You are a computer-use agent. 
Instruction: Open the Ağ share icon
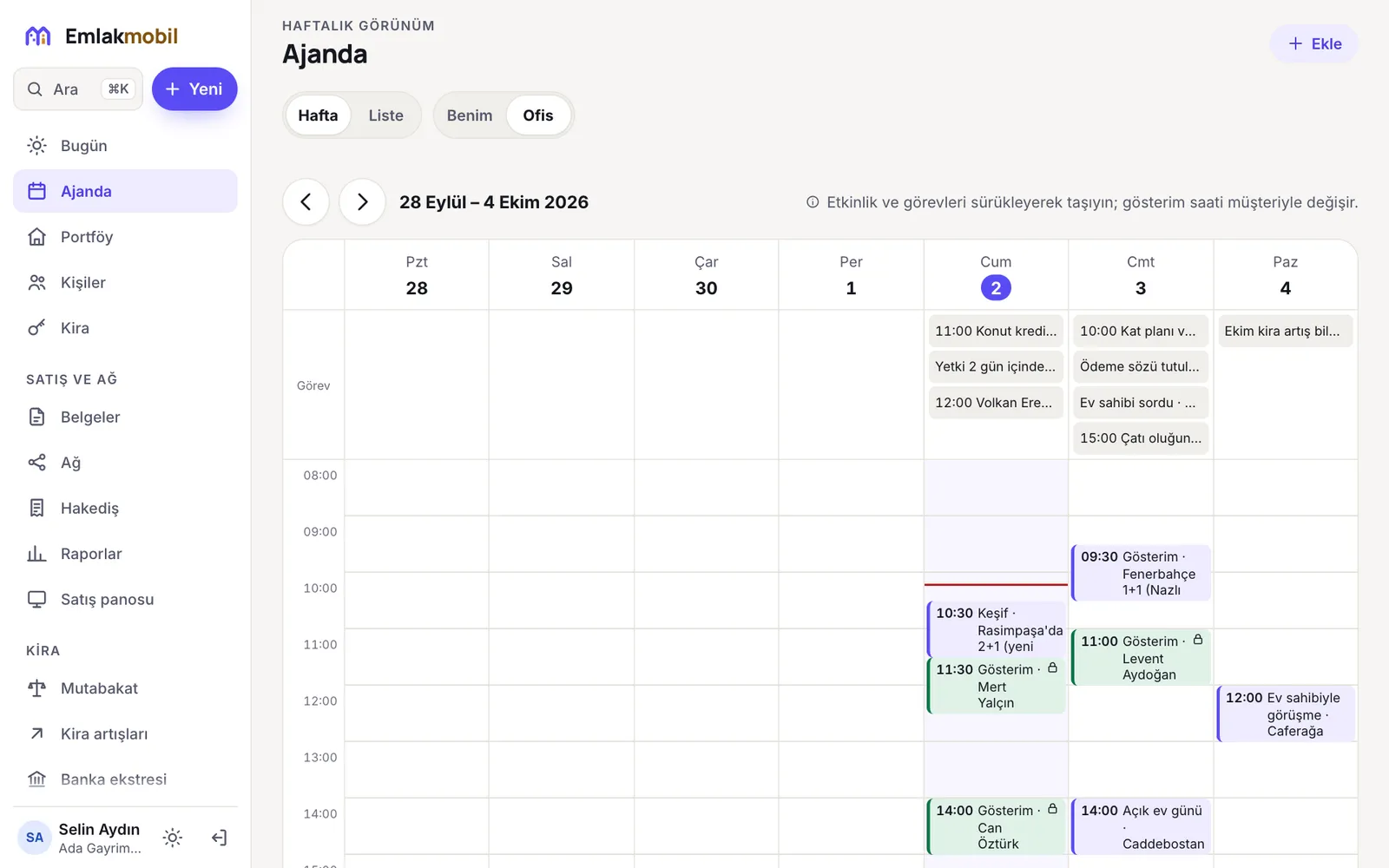36,463
